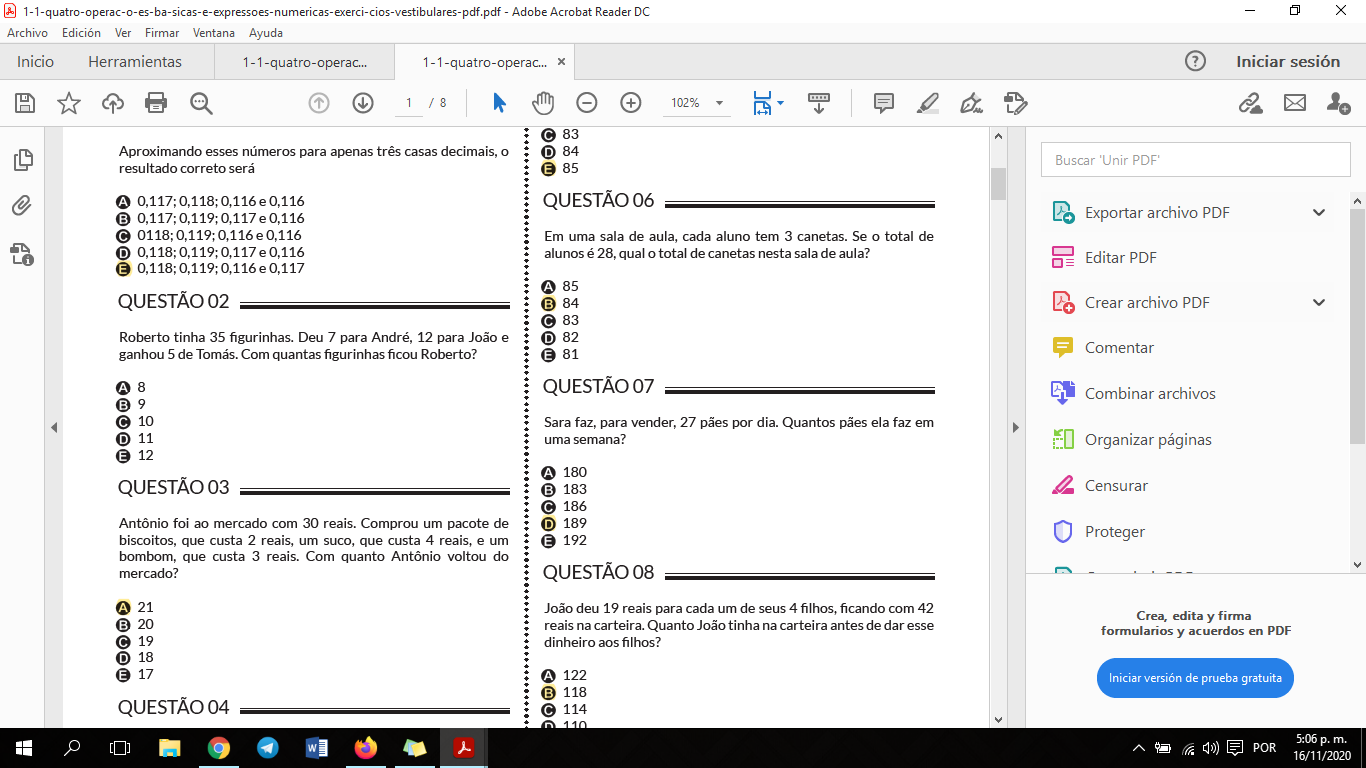
Task: Open the Windows Start menu
Action: (x=23, y=748)
